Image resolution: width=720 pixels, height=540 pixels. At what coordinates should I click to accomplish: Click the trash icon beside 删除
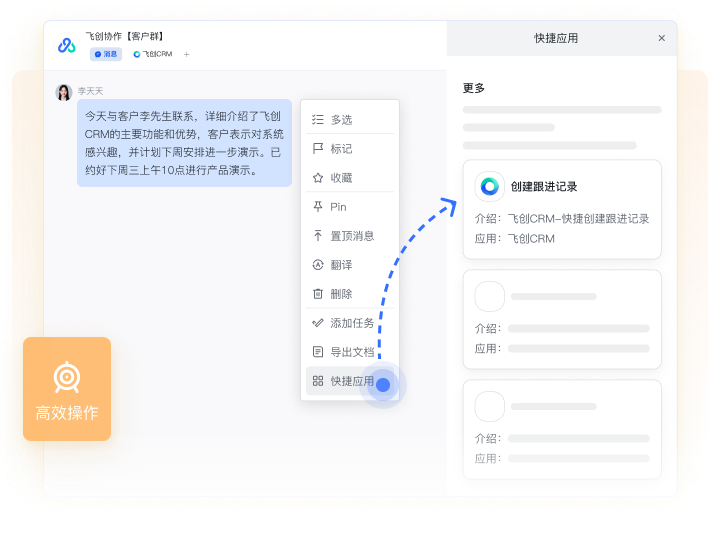point(318,294)
